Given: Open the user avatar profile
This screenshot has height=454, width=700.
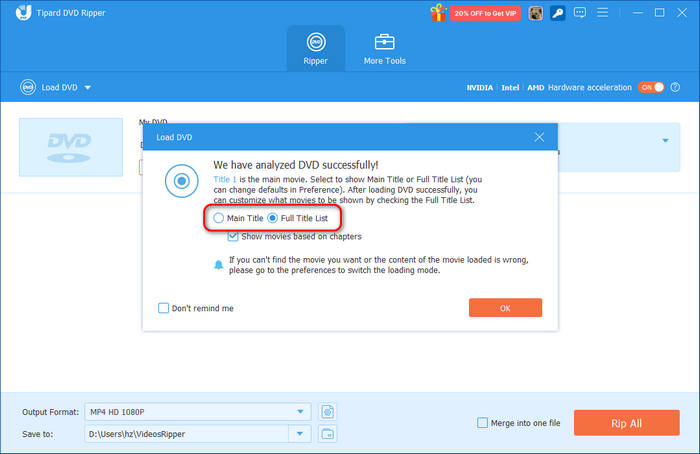Looking at the screenshot, I should 535,13.
